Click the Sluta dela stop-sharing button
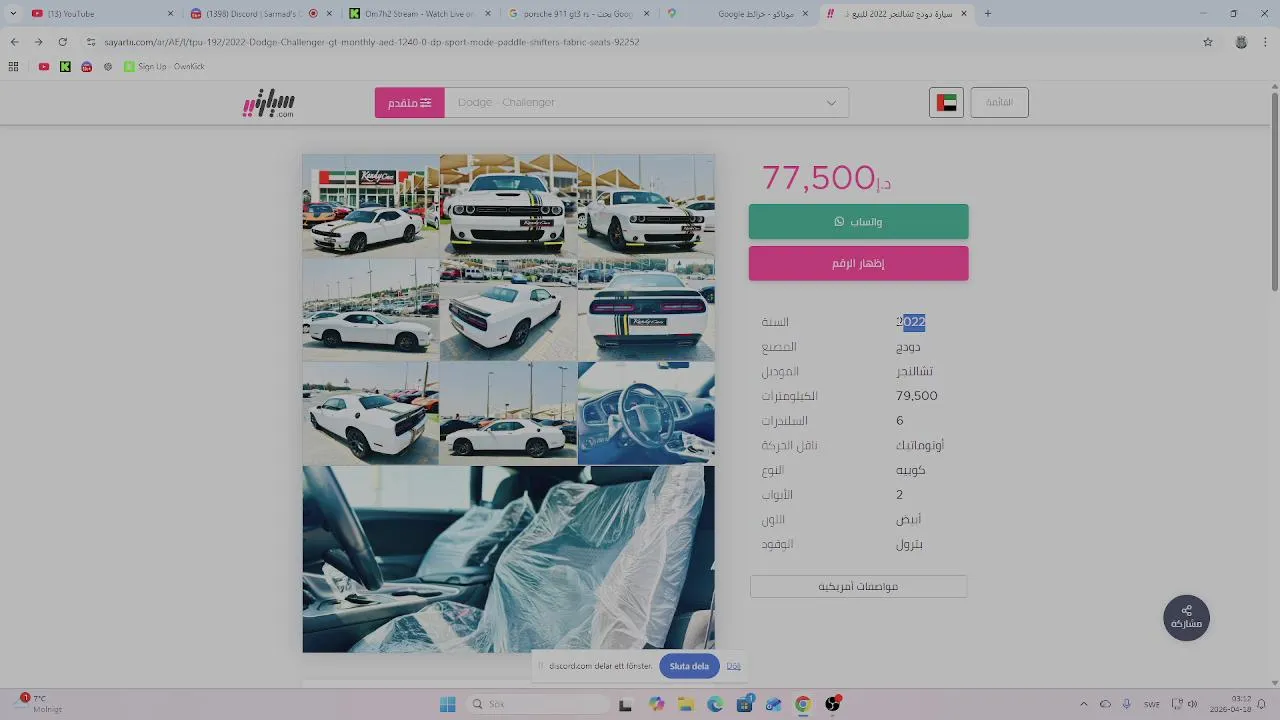Screen dimensions: 1280x720 [689, 666]
